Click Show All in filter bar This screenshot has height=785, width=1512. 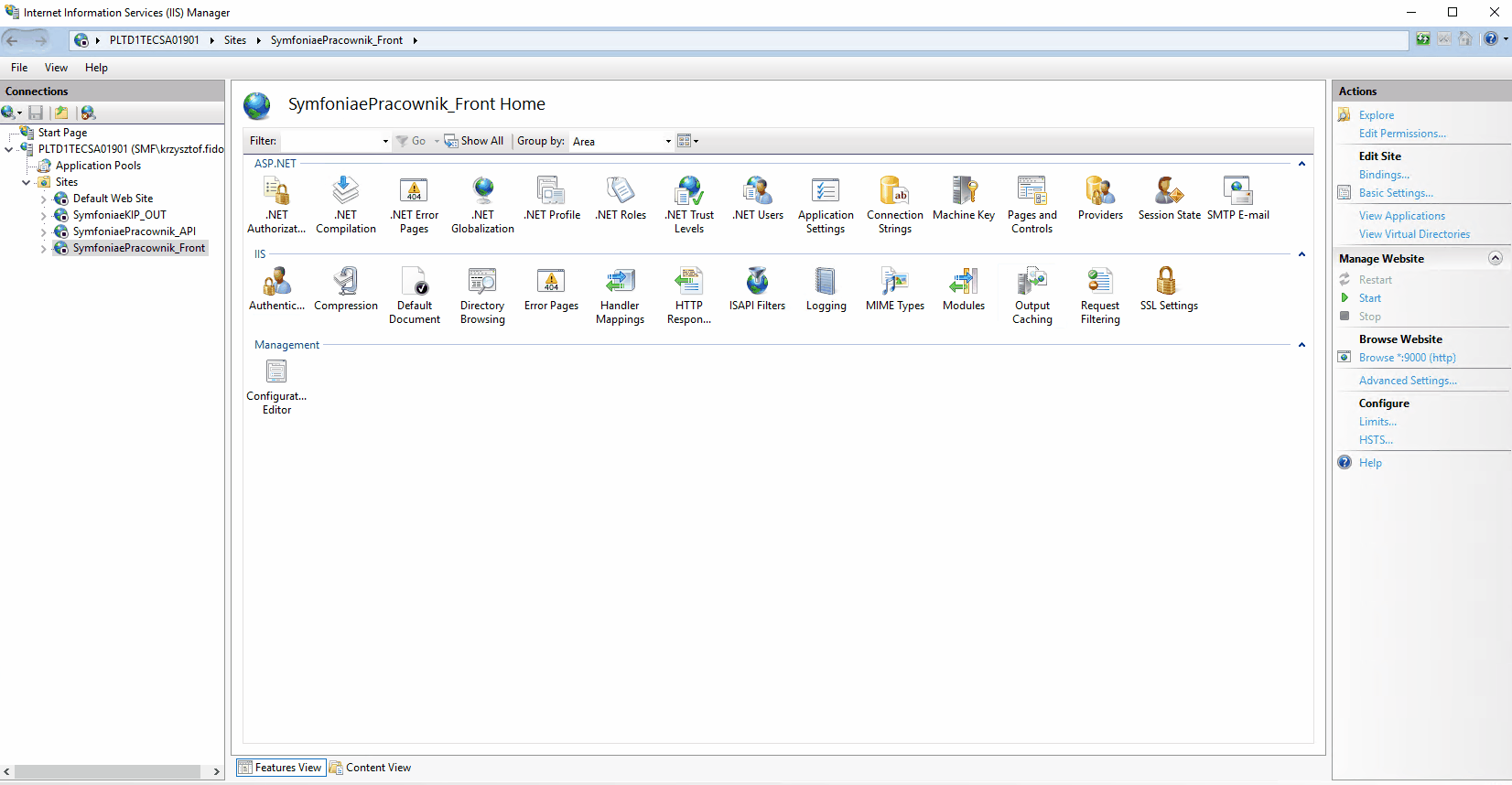pos(474,141)
